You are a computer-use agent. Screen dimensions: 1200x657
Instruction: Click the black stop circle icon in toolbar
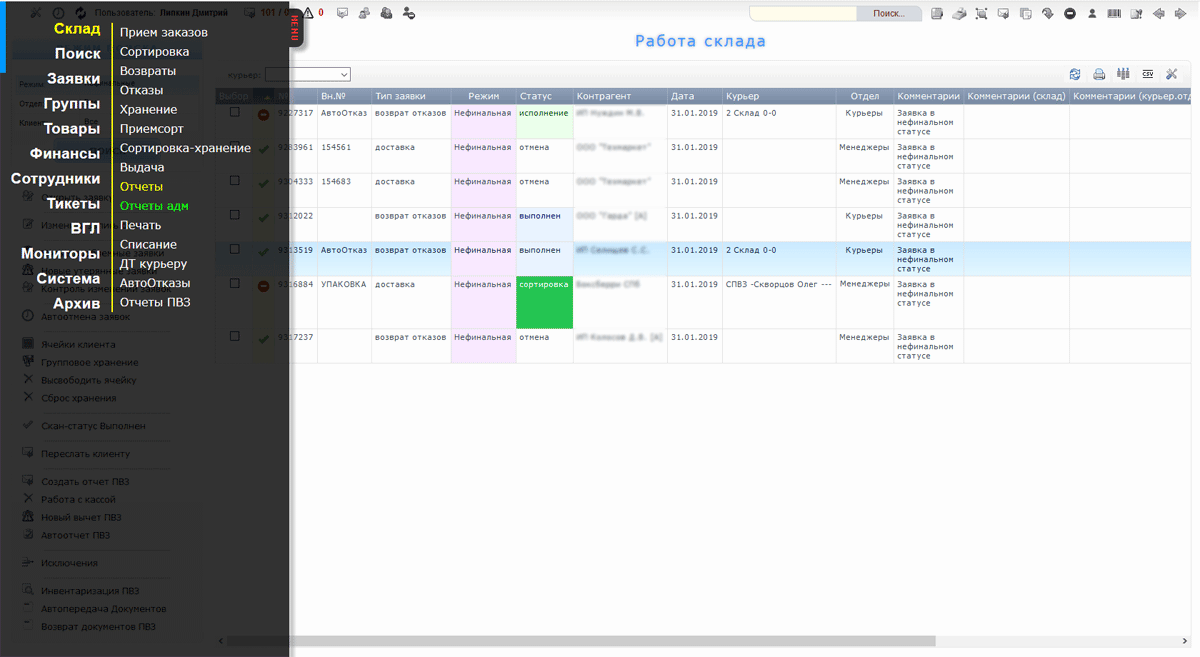tap(1070, 14)
